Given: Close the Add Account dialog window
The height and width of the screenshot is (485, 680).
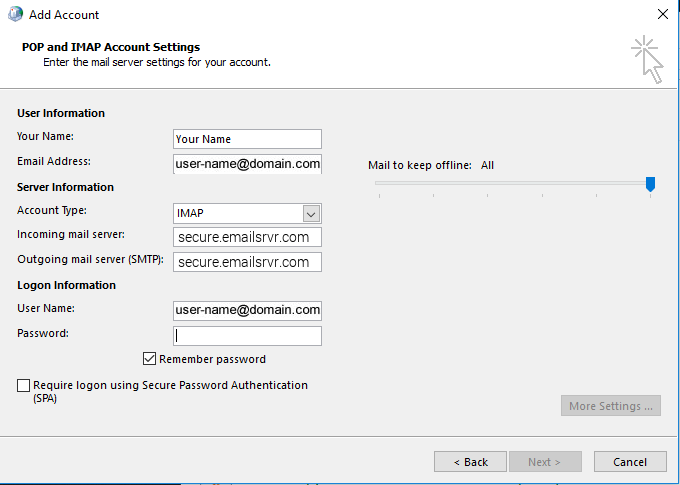Looking at the screenshot, I should point(662,15).
